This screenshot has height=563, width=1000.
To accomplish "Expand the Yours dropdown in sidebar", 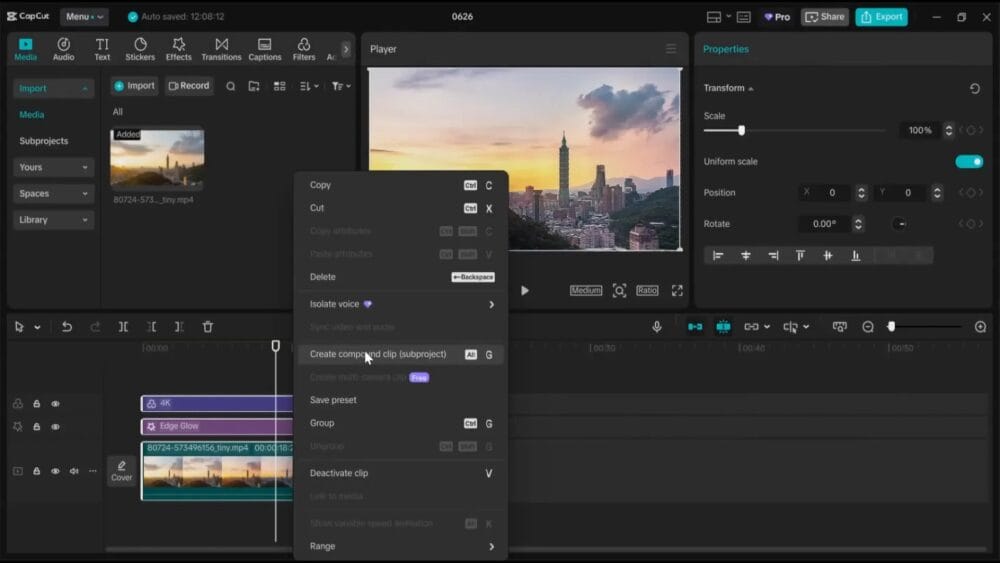I will point(54,167).
